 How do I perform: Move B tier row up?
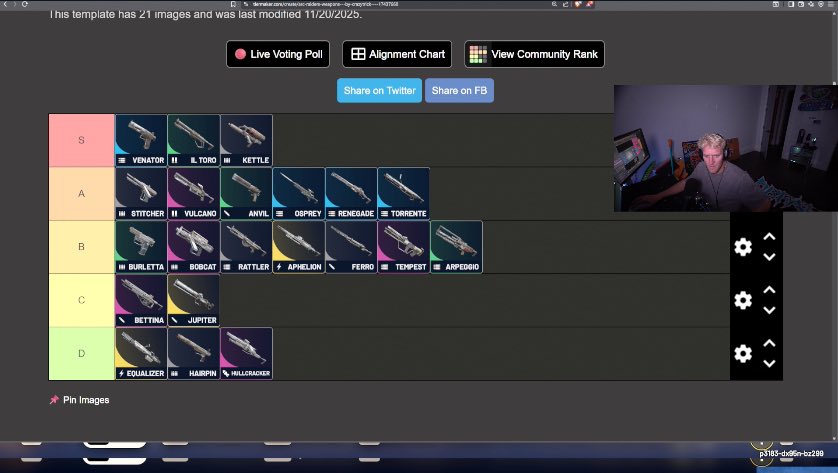point(769,237)
